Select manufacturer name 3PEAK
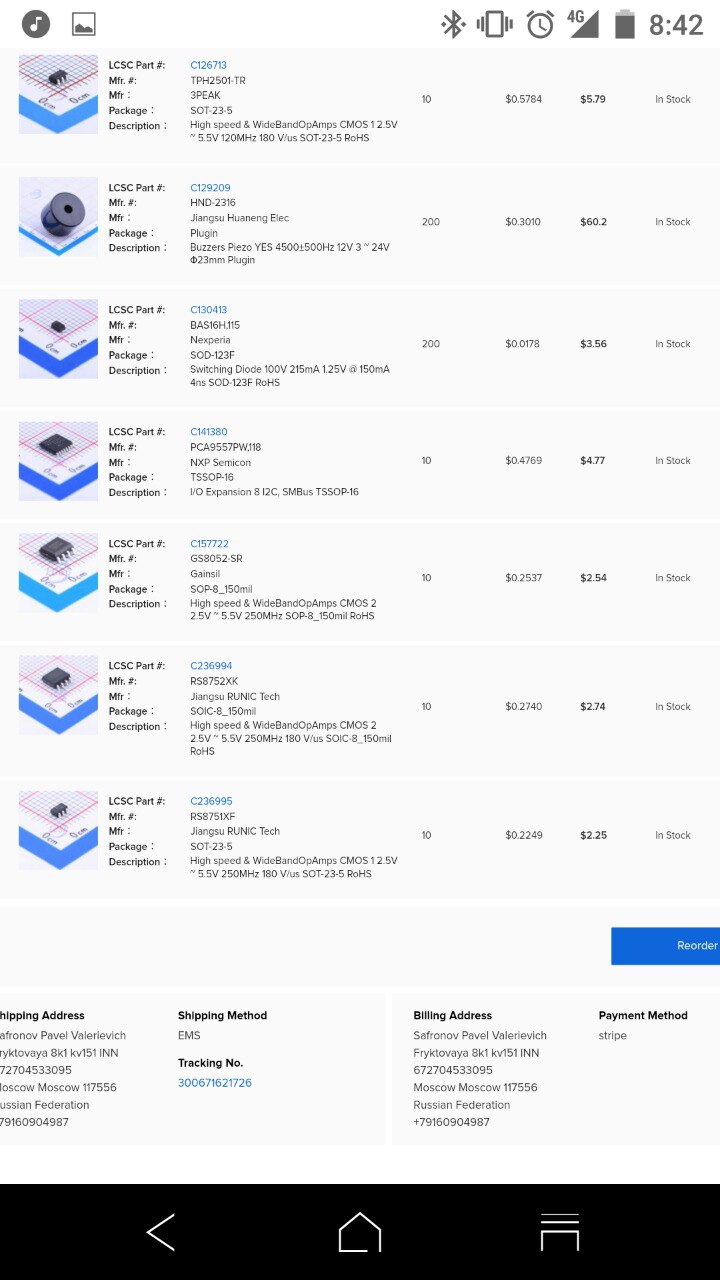Image resolution: width=720 pixels, height=1280 pixels. point(204,96)
